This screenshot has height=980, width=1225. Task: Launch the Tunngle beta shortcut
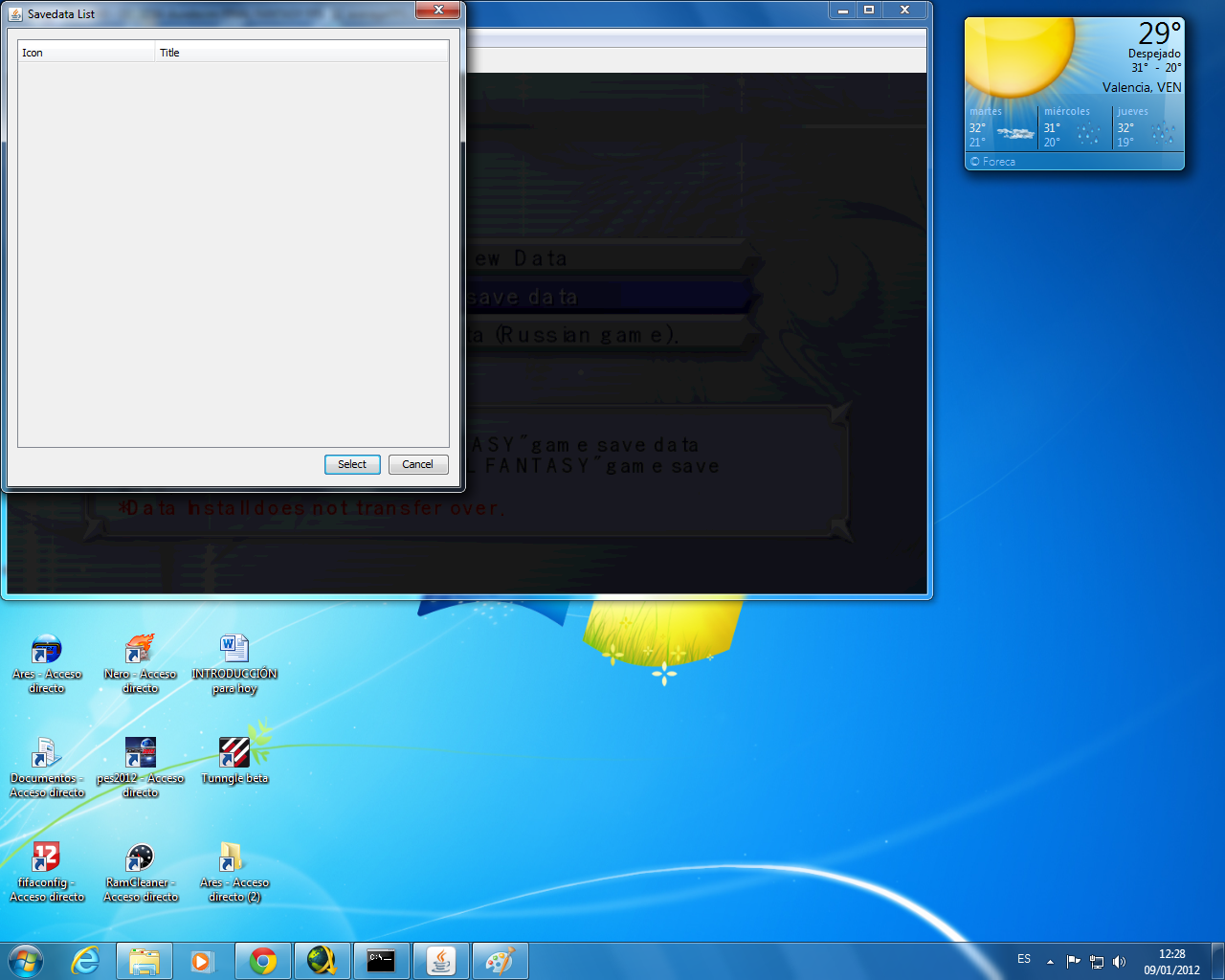coord(234,761)
